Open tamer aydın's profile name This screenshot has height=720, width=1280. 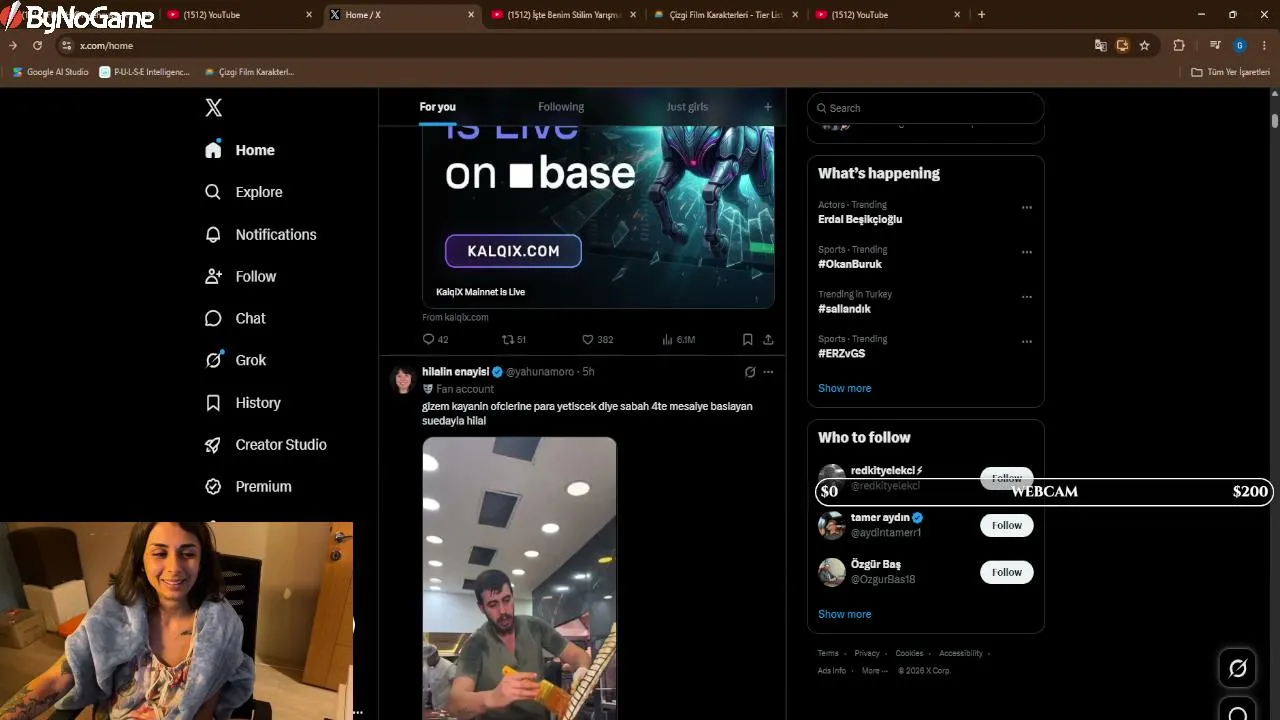click(x=880, y=518)
